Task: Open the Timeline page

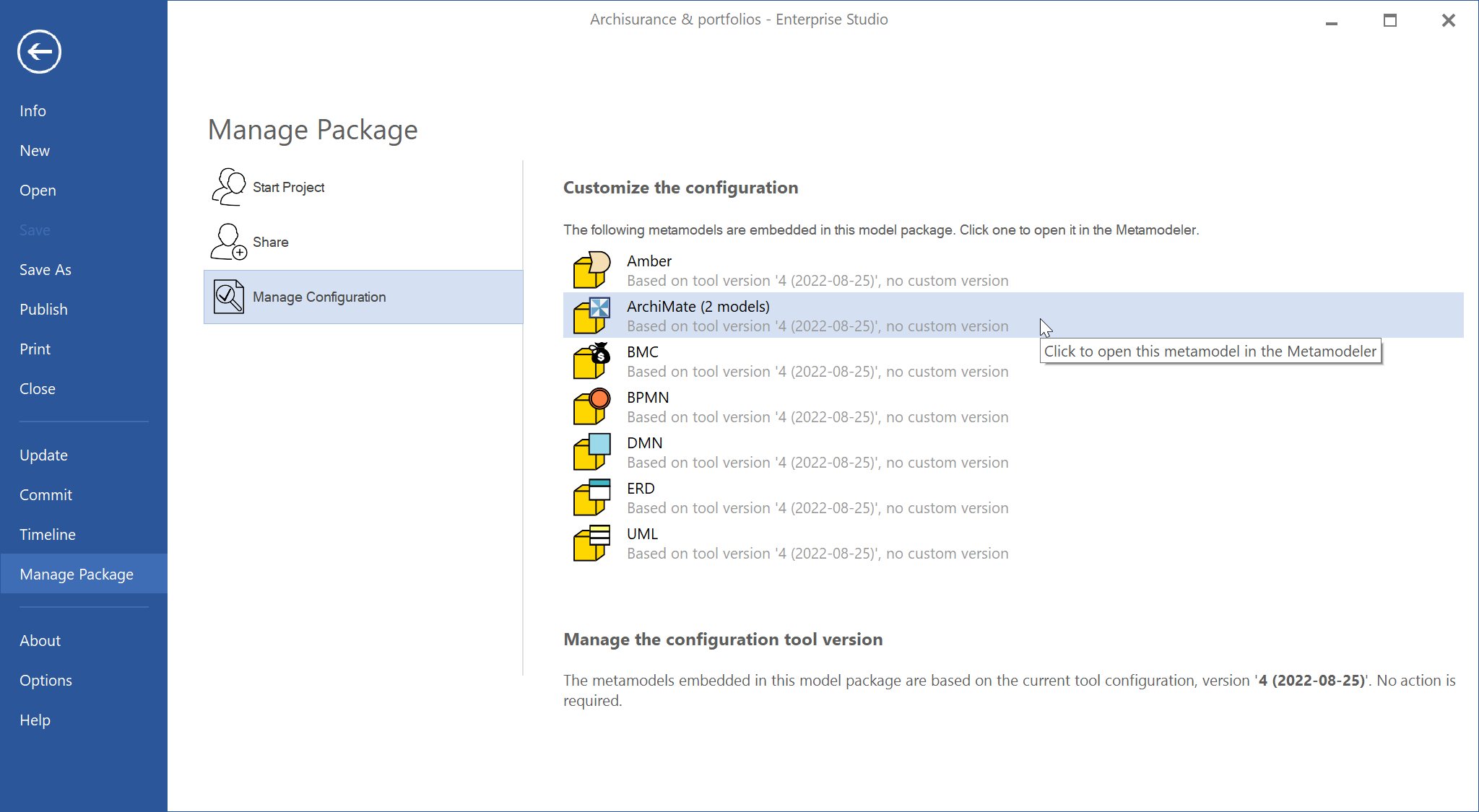Action: [47, 535]
